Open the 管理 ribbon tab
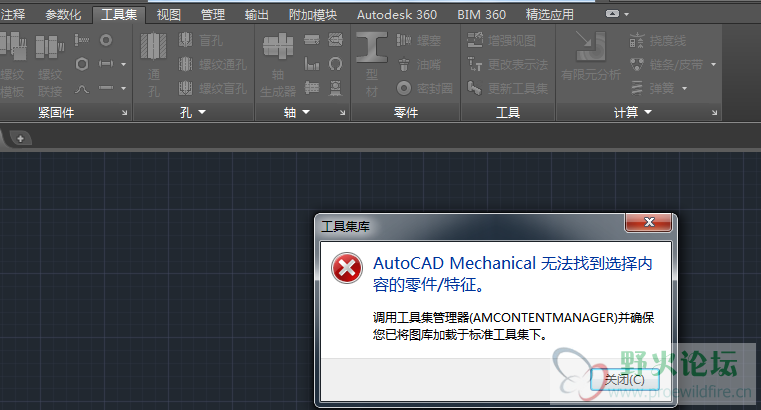The width and height of the screenshot is (761, 410). 213,15
